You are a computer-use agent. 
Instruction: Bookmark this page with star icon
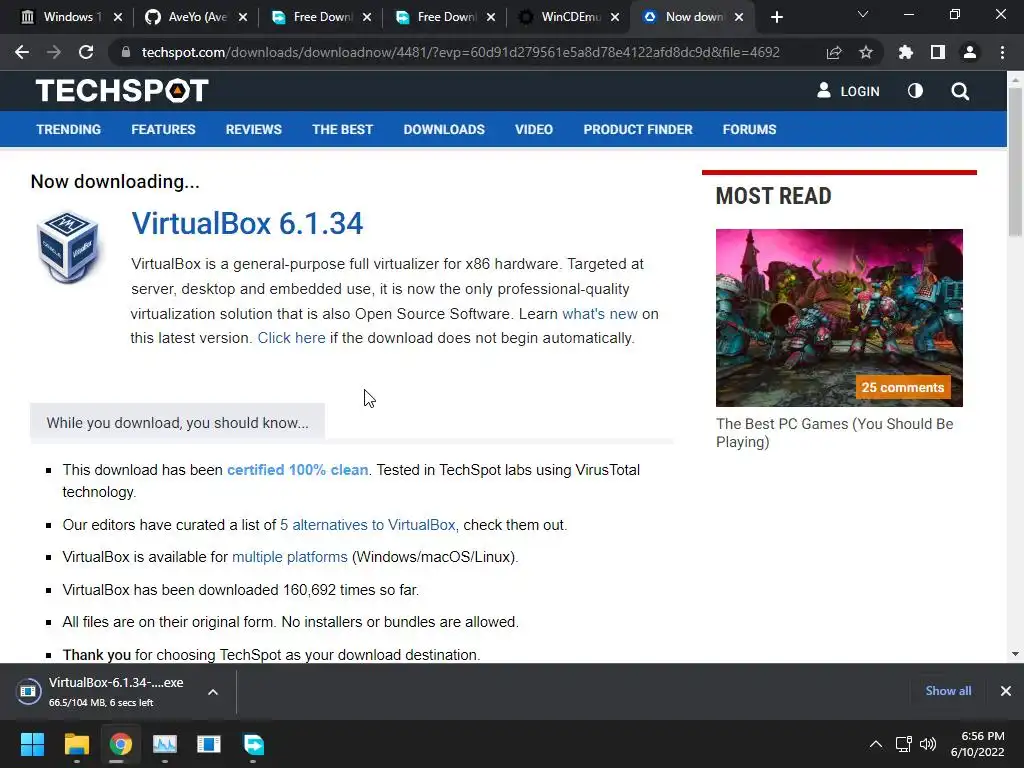866,52
